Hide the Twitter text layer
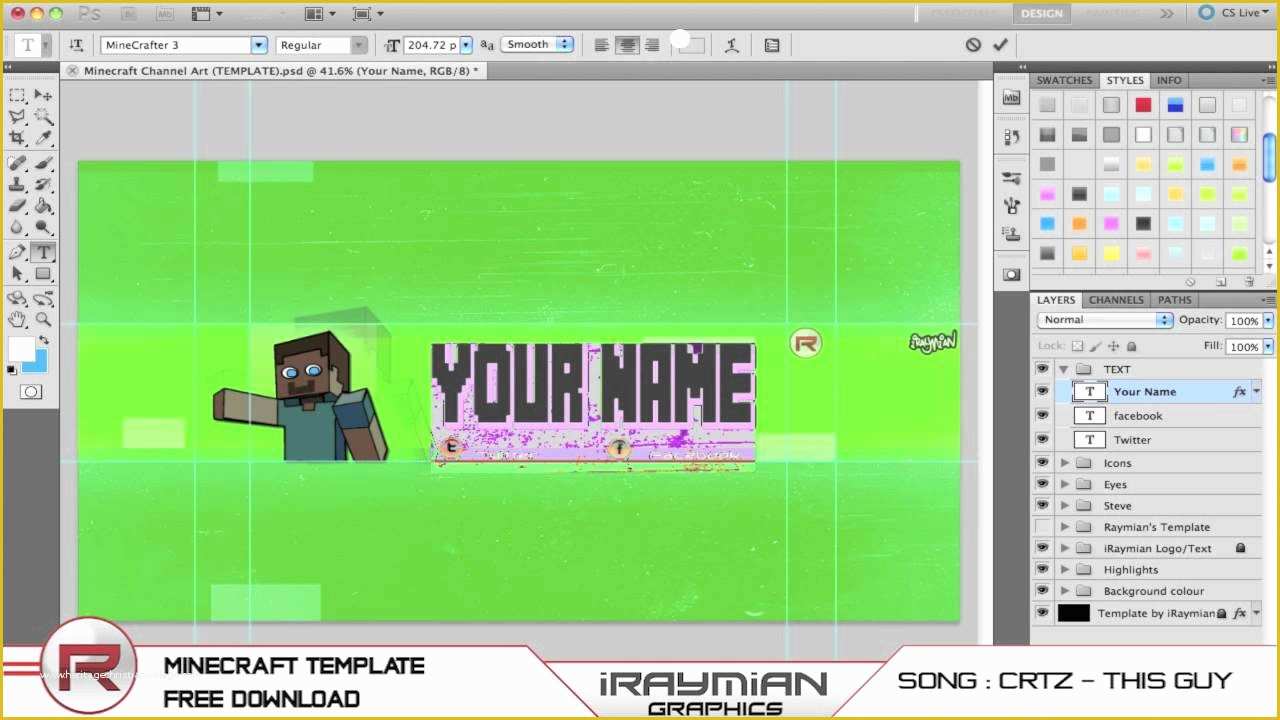The width and height of the screenshot is (1280, 720). pyautogui.click(x=1042, y=440)
